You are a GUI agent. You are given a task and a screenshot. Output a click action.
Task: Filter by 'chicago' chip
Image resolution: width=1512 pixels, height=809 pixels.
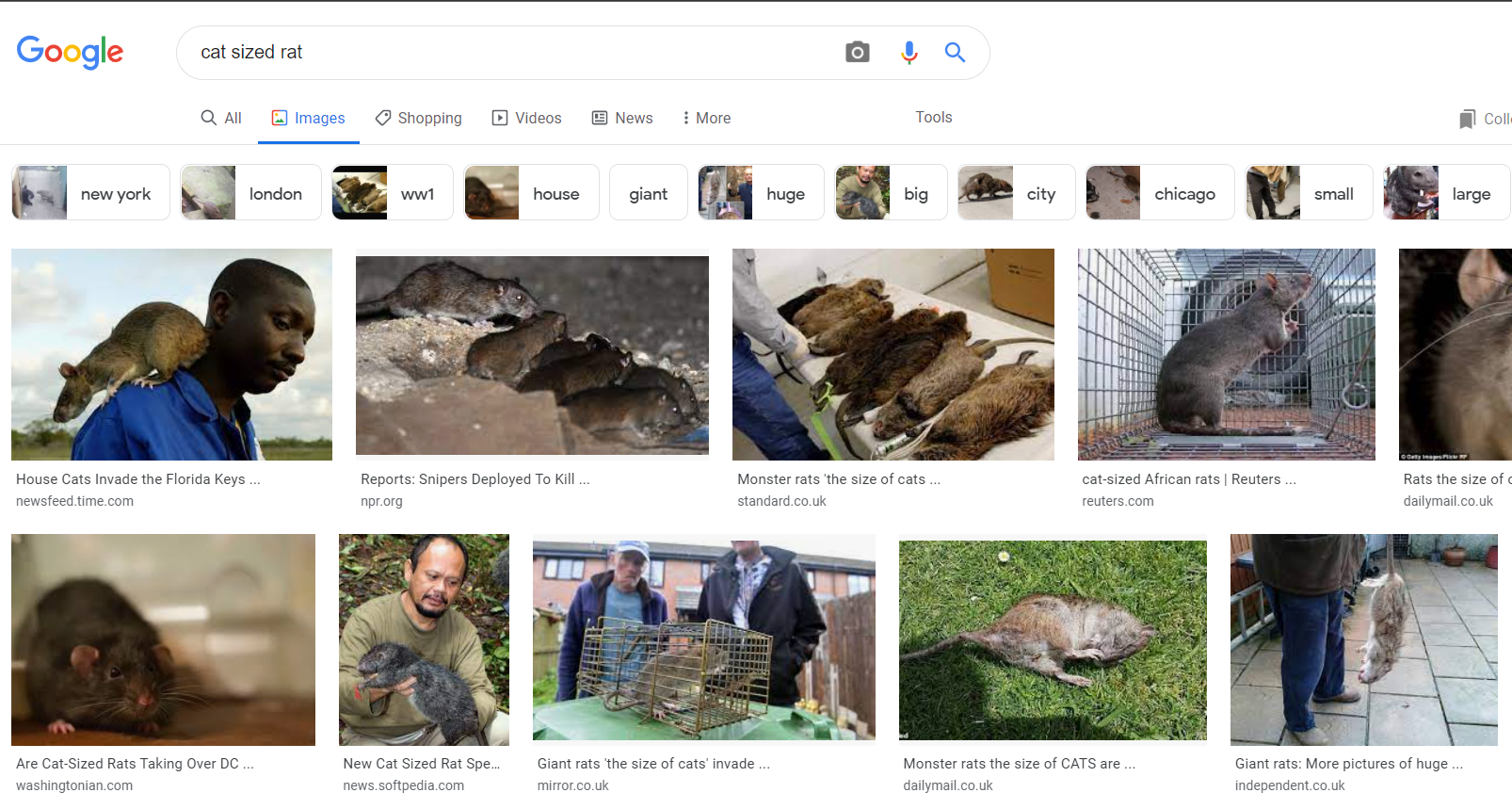[x=1160, y=193]
